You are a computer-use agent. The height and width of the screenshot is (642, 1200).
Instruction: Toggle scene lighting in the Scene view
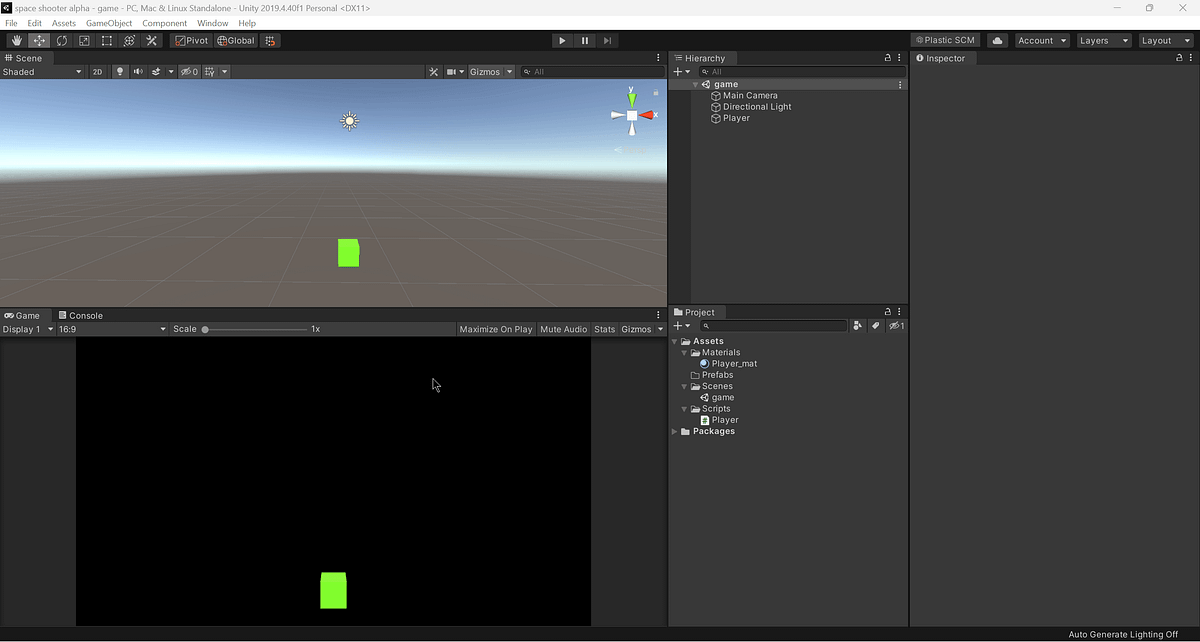[x=120, y=71]
